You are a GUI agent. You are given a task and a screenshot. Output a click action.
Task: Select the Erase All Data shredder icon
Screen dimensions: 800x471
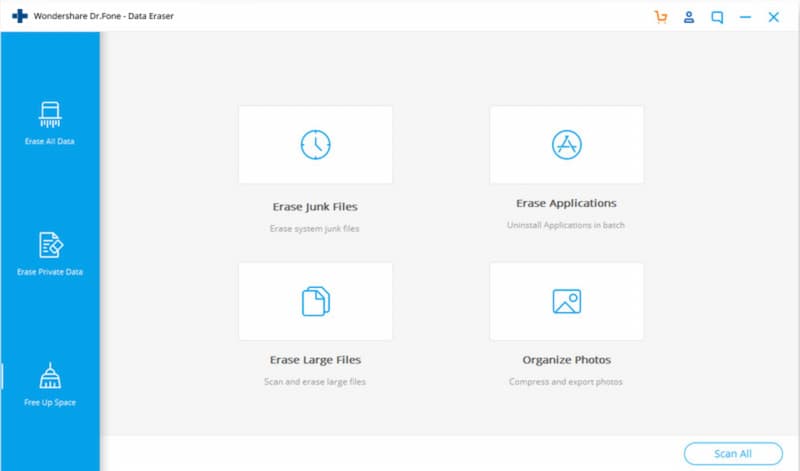(50, 113)
